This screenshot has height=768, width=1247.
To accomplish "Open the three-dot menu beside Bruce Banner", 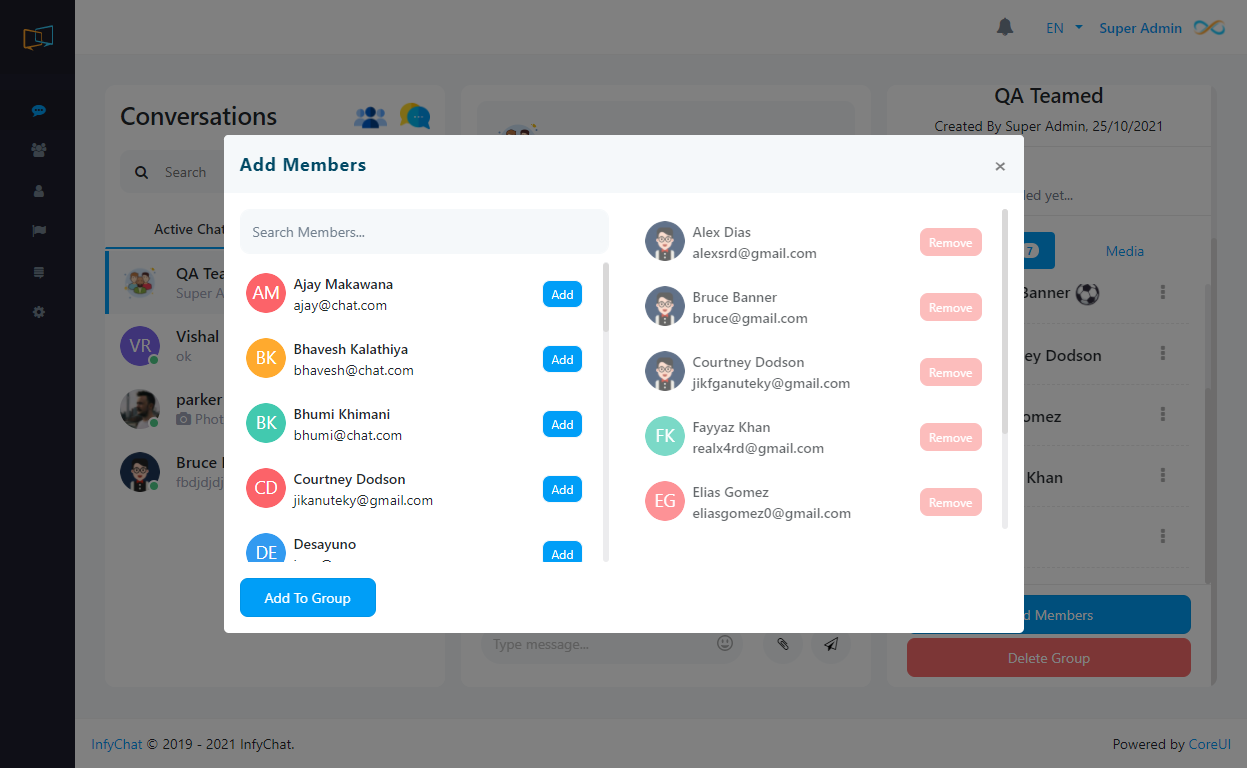I will tap(1162, 294).
